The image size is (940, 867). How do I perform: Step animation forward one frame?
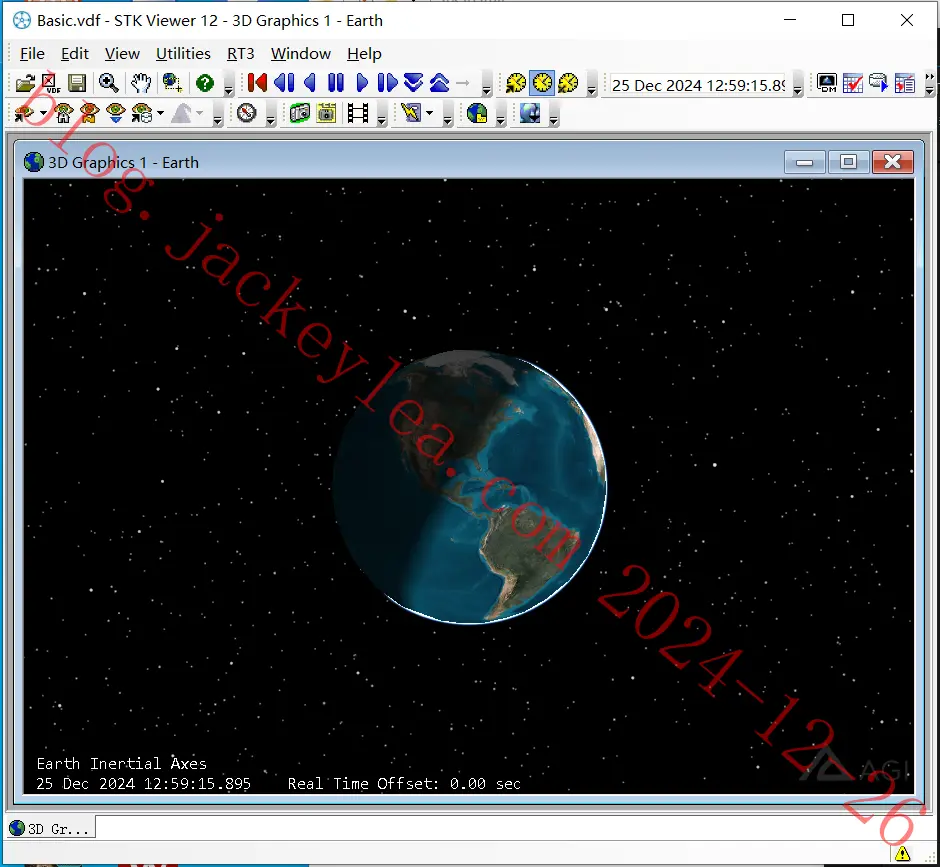coord(387,83)
